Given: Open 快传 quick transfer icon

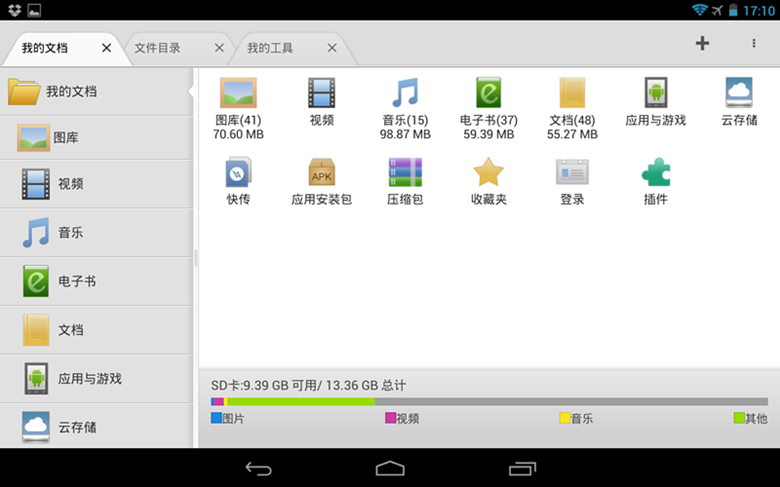Looking at the screenshot, I should [x=238, y=173].
